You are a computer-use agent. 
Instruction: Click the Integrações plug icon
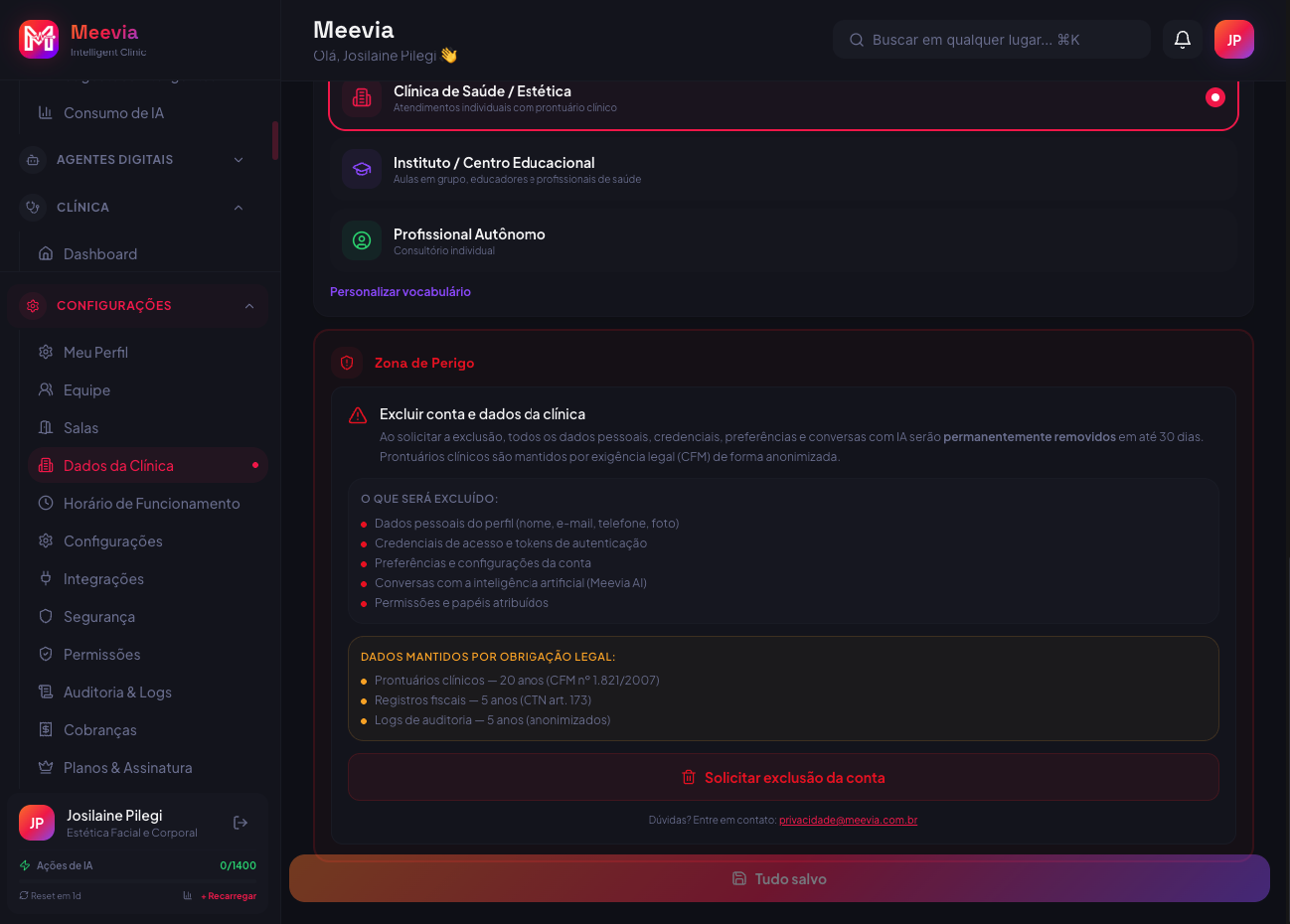(x=45, y=578)
